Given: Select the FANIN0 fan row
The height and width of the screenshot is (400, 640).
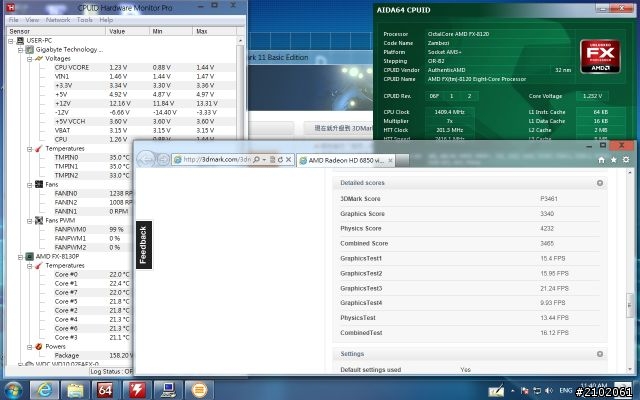Looking at the screenshot, I should pos(93,193).
